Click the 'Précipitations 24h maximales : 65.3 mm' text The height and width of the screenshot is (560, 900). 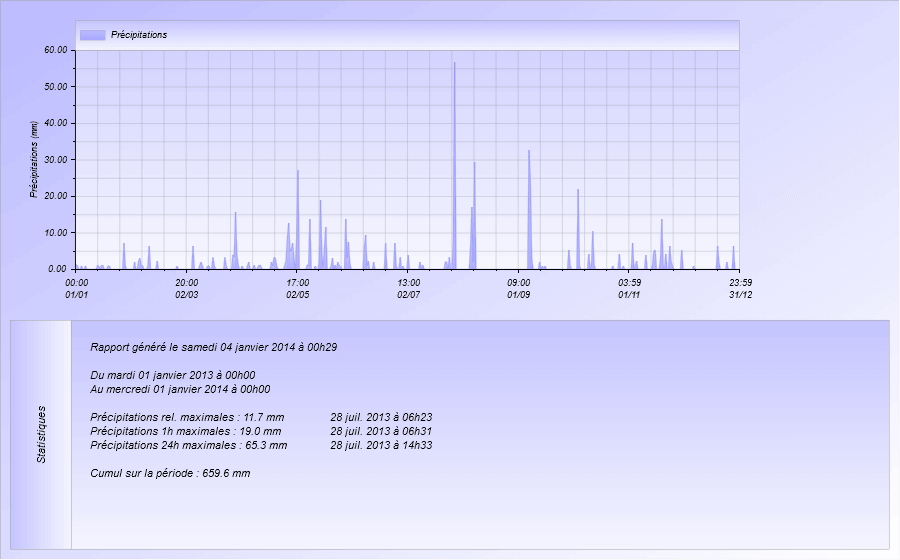(188, 445)
